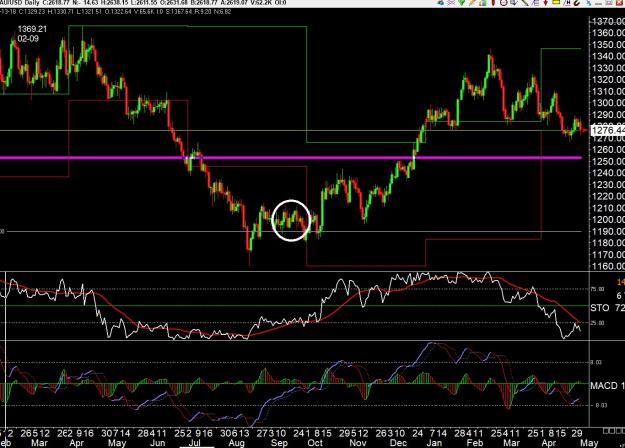Screen dimensions: 625x448
Task: Click the Sep month label on time axis
Action: [279, 443]
